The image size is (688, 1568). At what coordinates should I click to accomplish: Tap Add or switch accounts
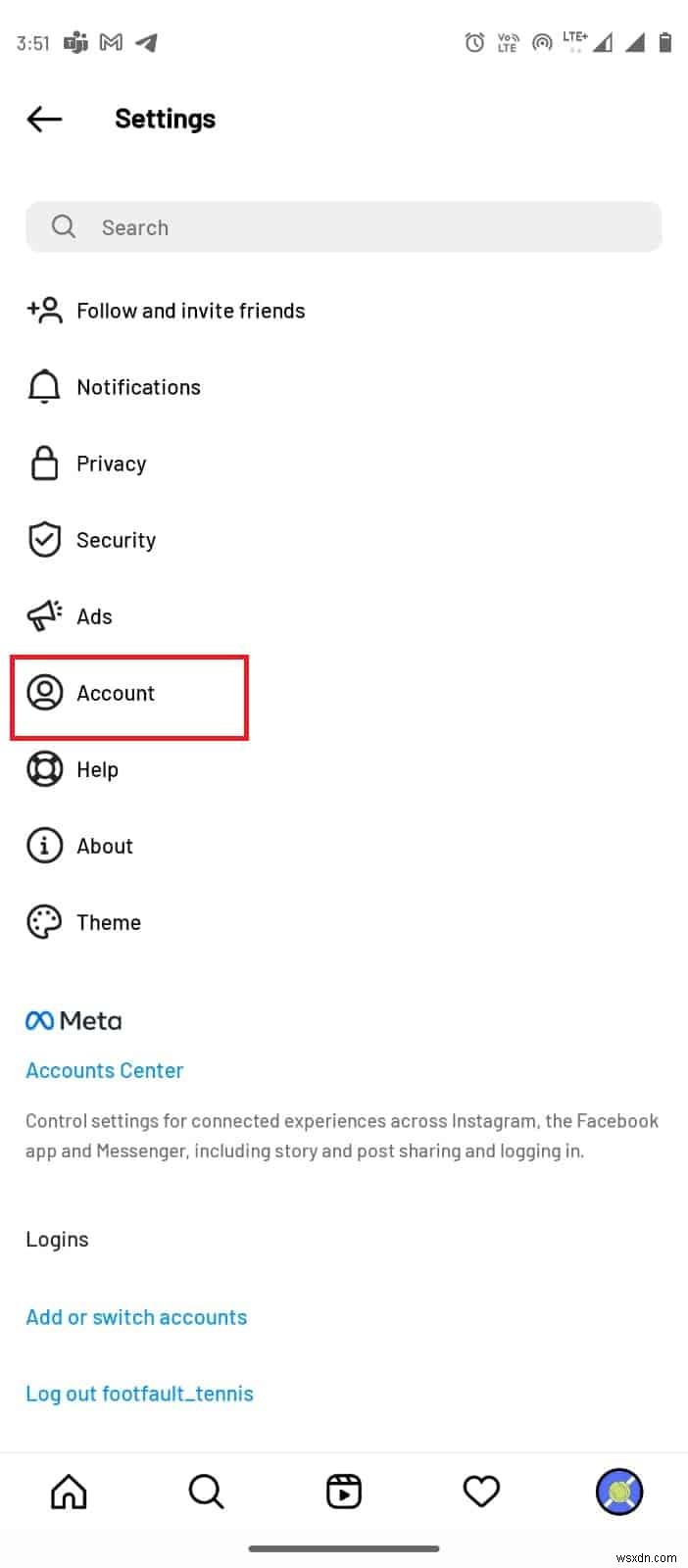tap(136, 1317)
